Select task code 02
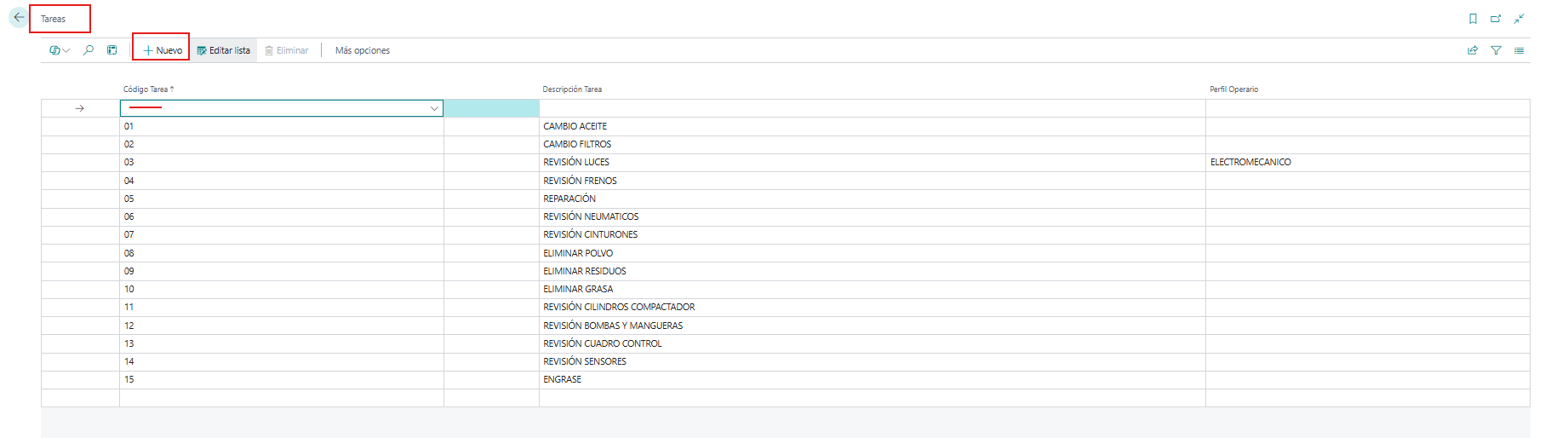Image resolution: width=1568 pixels, height=438 pixels. click(x=282, y=144)
